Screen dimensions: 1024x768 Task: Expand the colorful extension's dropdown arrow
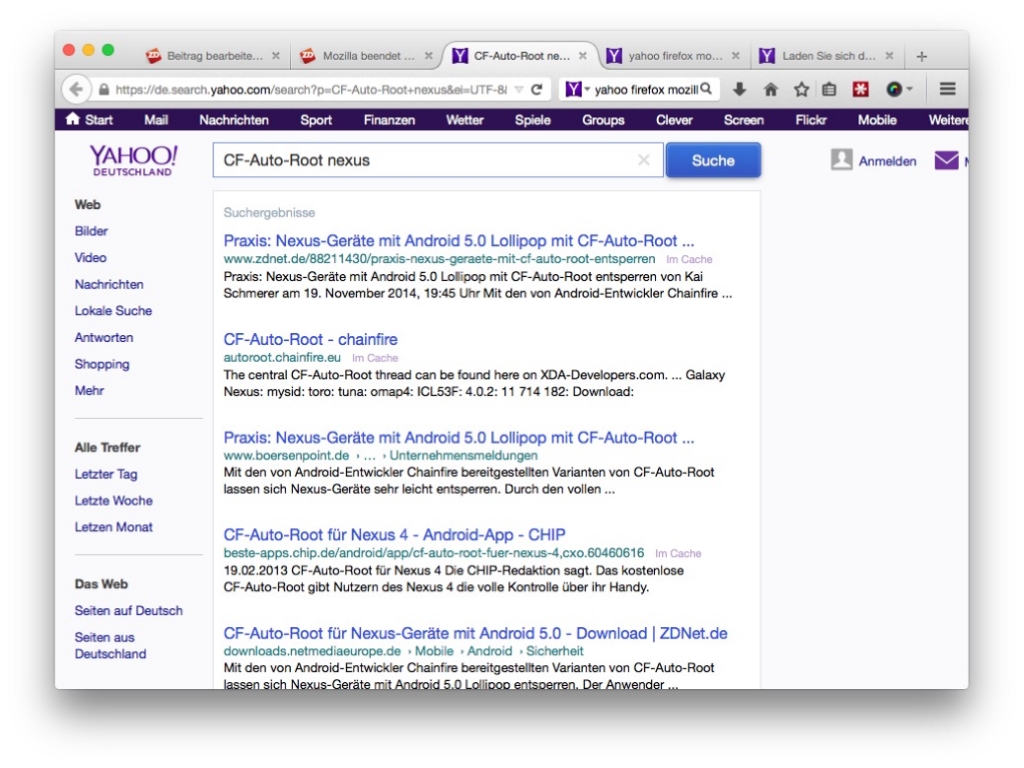(909, 89)
